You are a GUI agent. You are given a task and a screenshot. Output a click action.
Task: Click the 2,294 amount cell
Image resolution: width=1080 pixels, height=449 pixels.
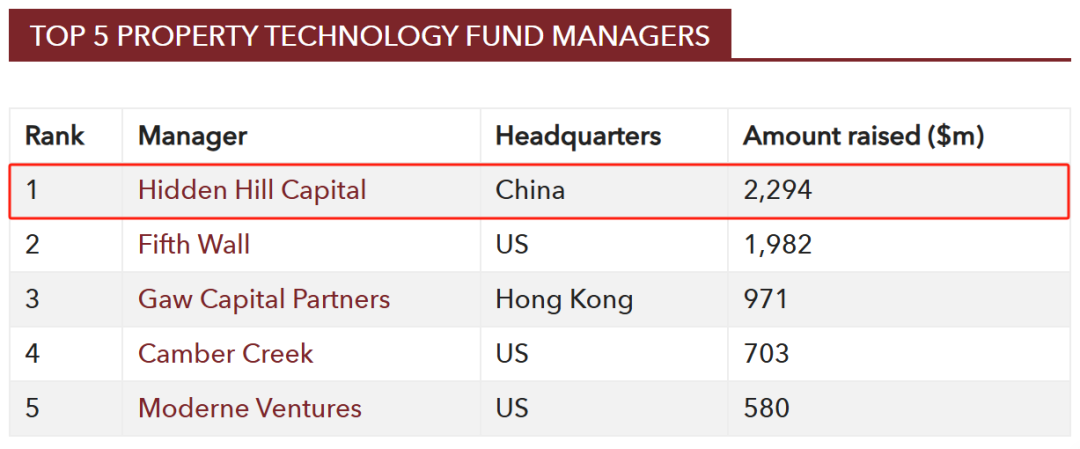tap(778, 190)
